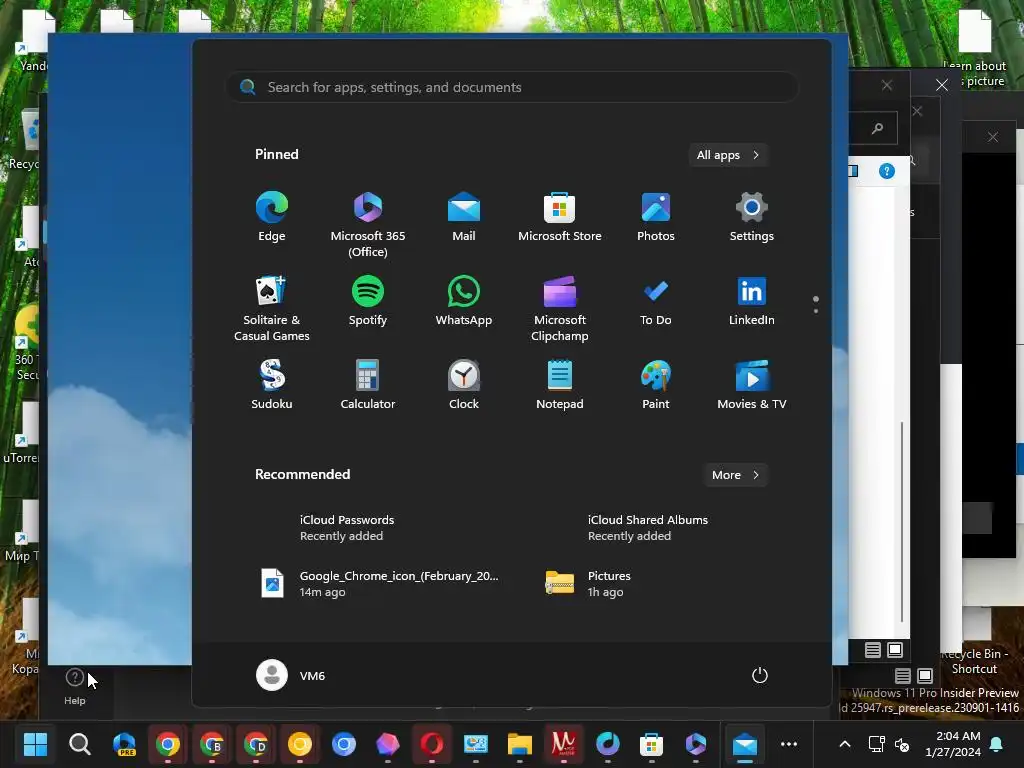Expand the All apps list
The image size is (1024, 768).
pyautogui.click(x=728, y=155)
